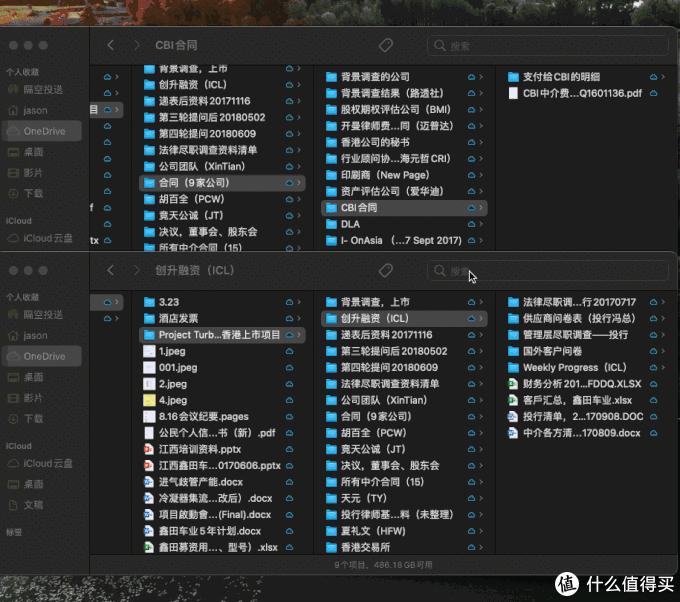This screenshot has height=602, width=680.
Task: Open 下载 in upper window sidebar
Action: pos(26,193)
